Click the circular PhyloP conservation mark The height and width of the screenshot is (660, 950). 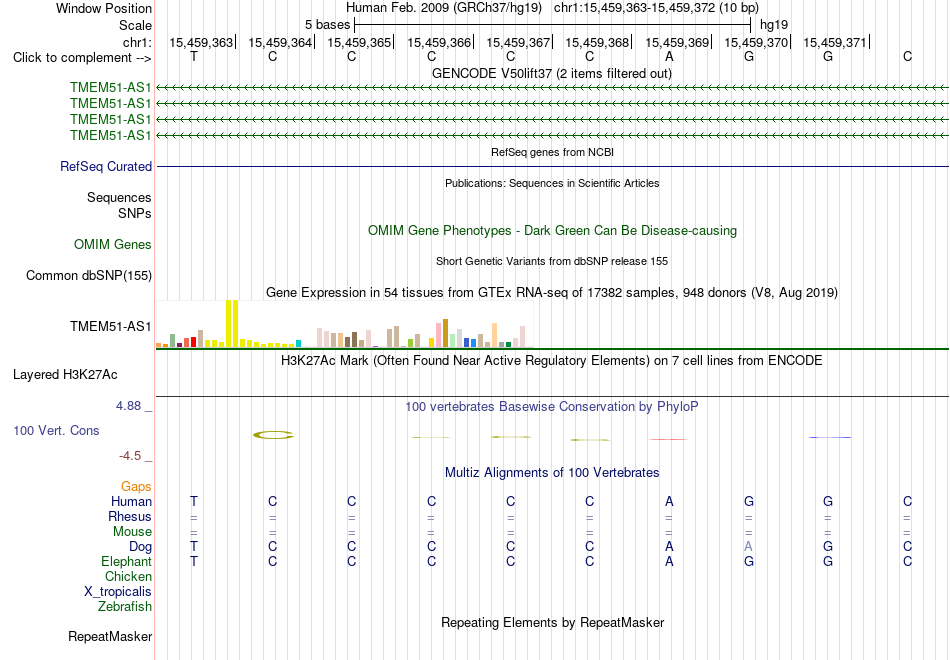pyautogui.click(x=273, y=435)
